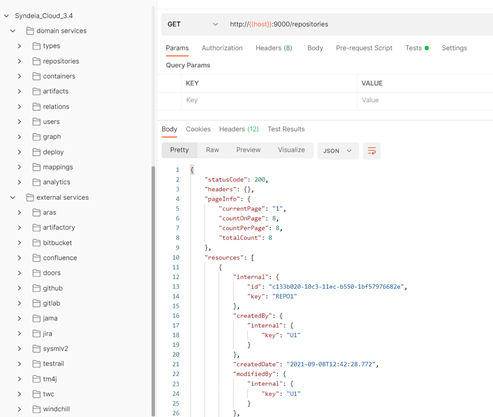Click the sysmlv2 folder icon

tap(36, 349)
